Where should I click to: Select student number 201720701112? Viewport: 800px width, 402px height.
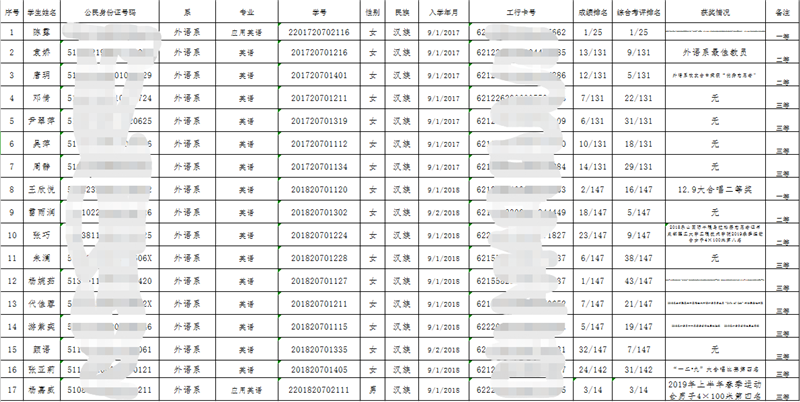coord(319,144)
